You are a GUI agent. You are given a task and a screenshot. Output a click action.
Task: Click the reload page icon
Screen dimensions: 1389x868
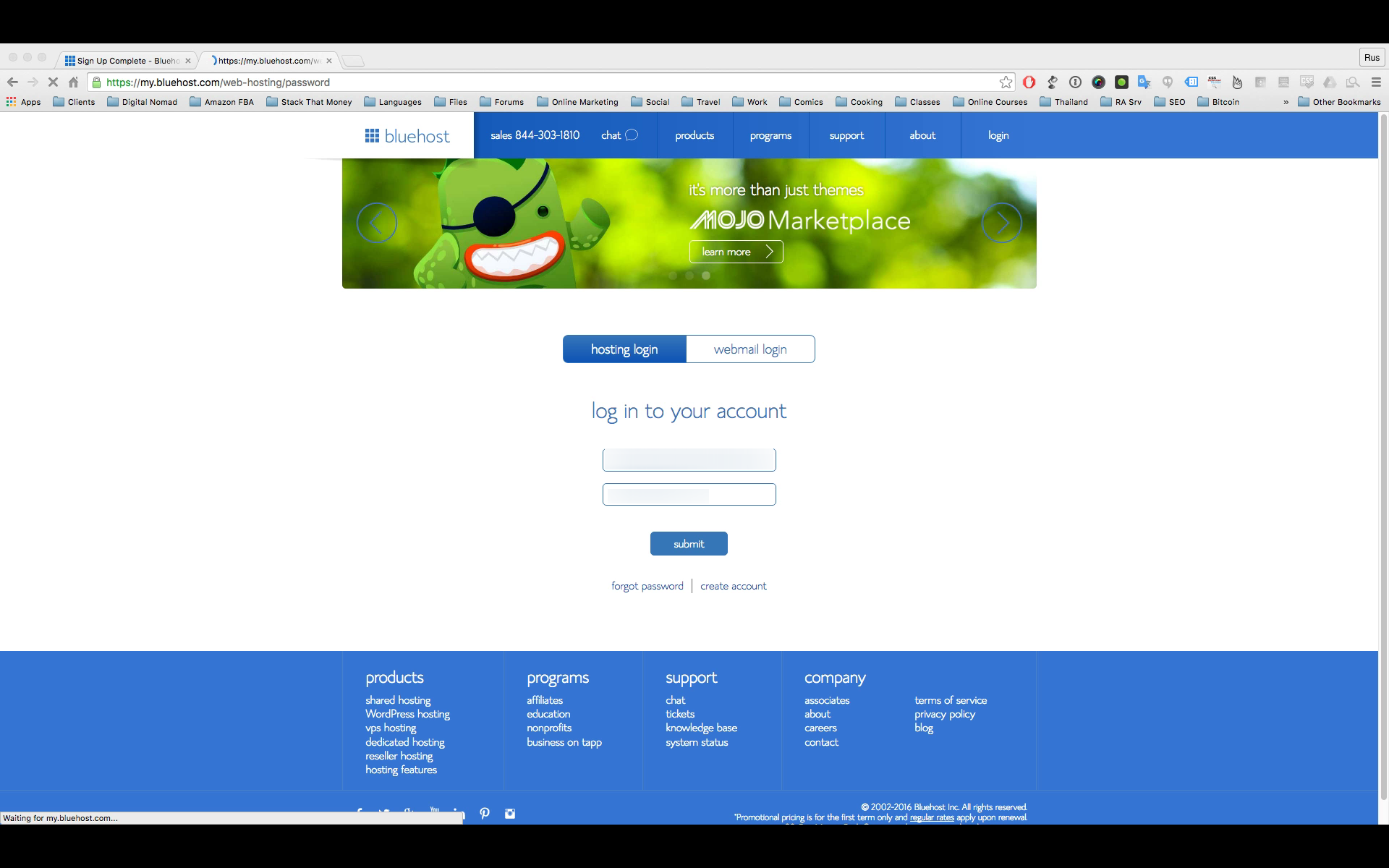tap(52, 82)
